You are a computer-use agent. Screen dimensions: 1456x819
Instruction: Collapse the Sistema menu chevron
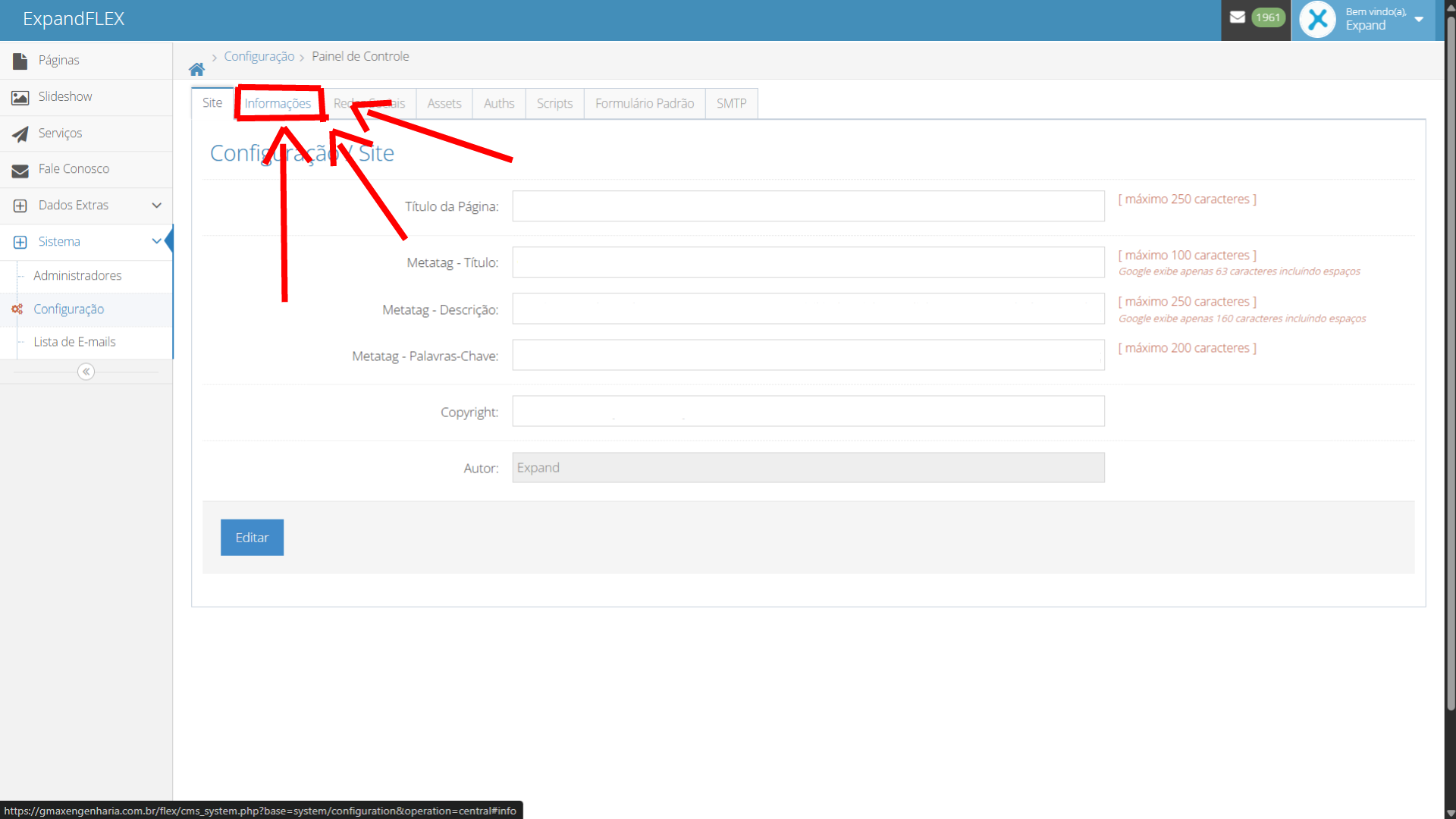[x=156, y=241]
